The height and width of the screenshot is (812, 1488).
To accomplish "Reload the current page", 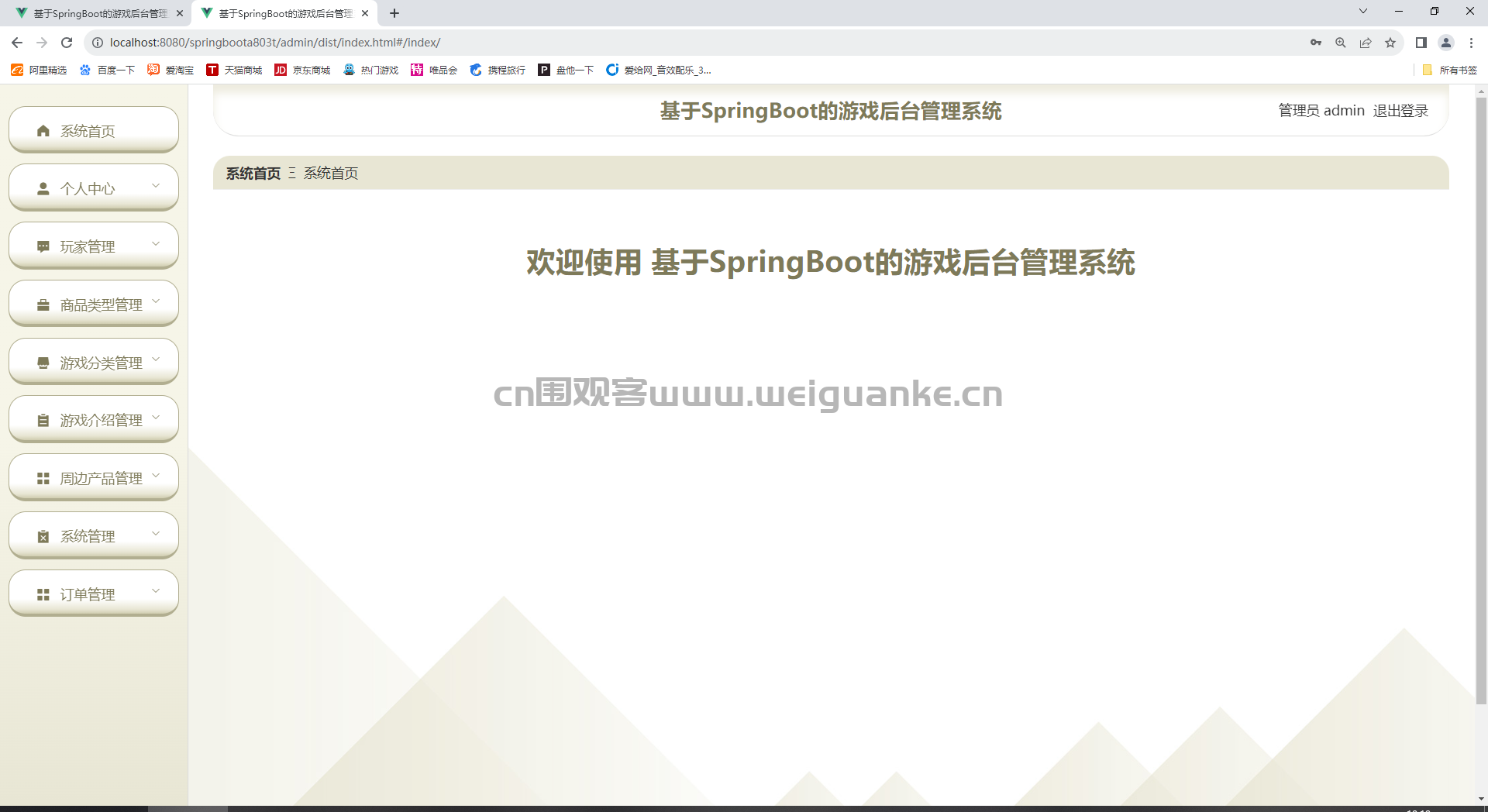I will point(67,43).
